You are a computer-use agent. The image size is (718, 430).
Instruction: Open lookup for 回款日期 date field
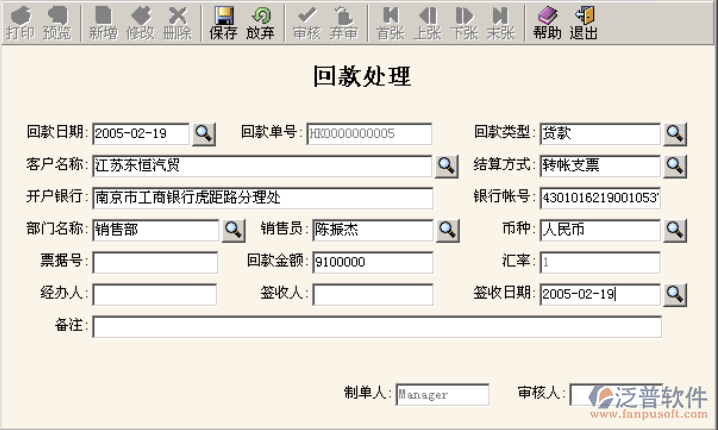[x=204, y=133]
